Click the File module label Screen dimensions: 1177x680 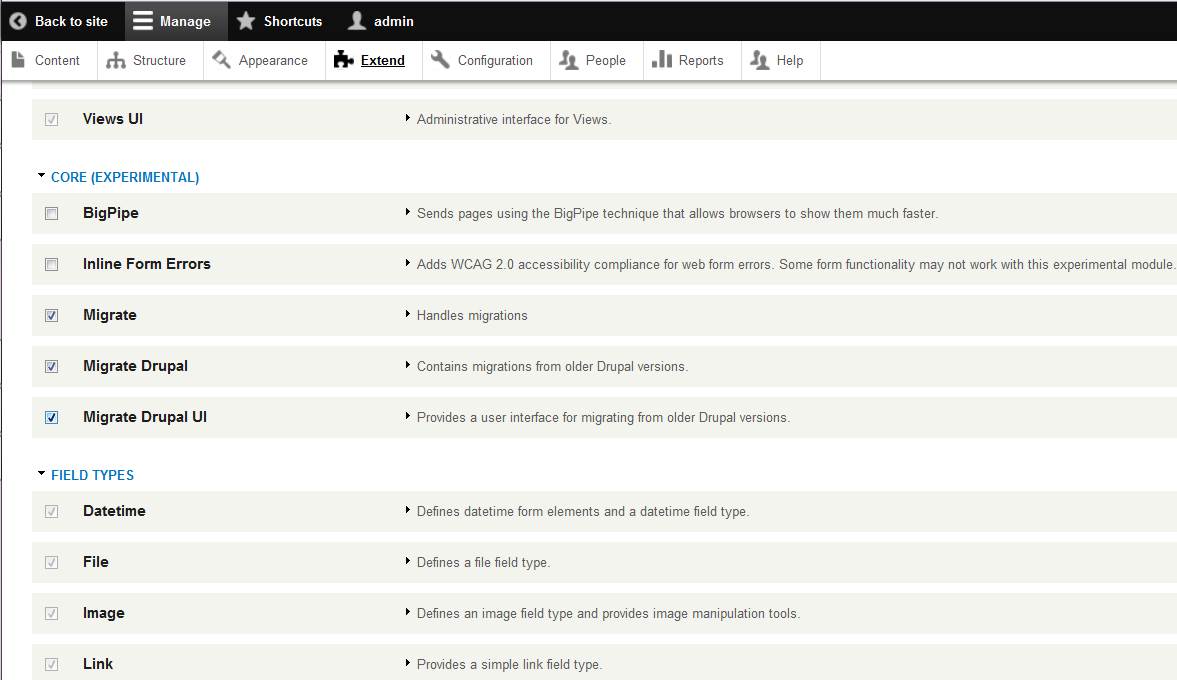(x=95, y=561)
